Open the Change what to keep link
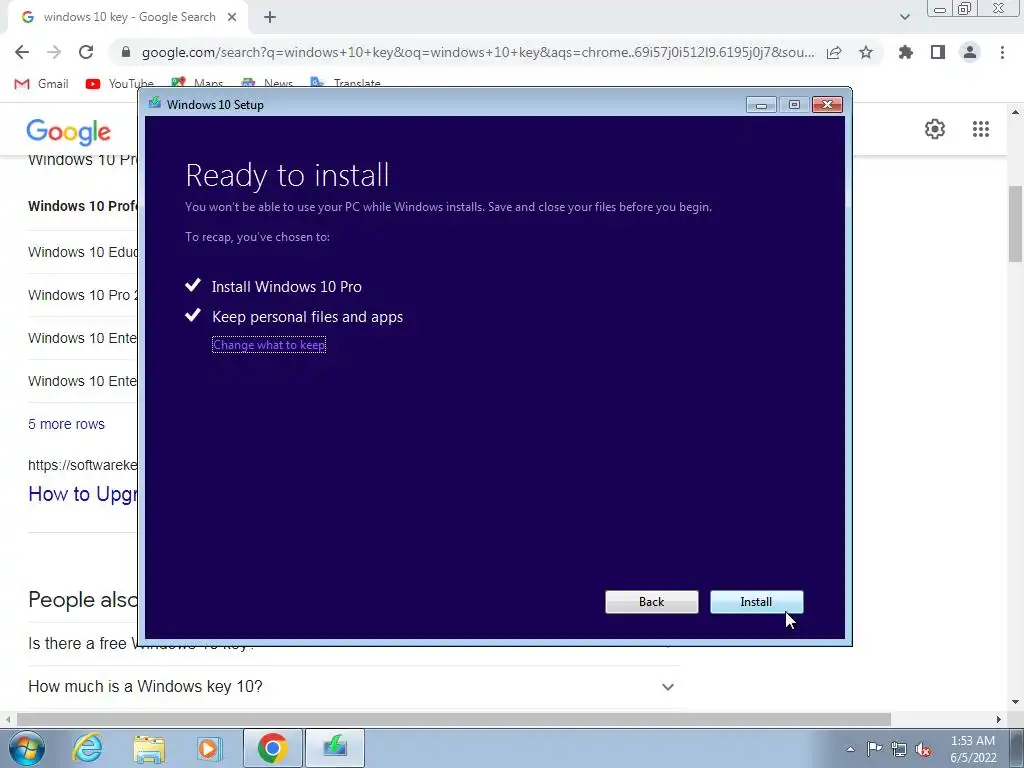This screenshot has width=1024, height=768. click(269, 345)
